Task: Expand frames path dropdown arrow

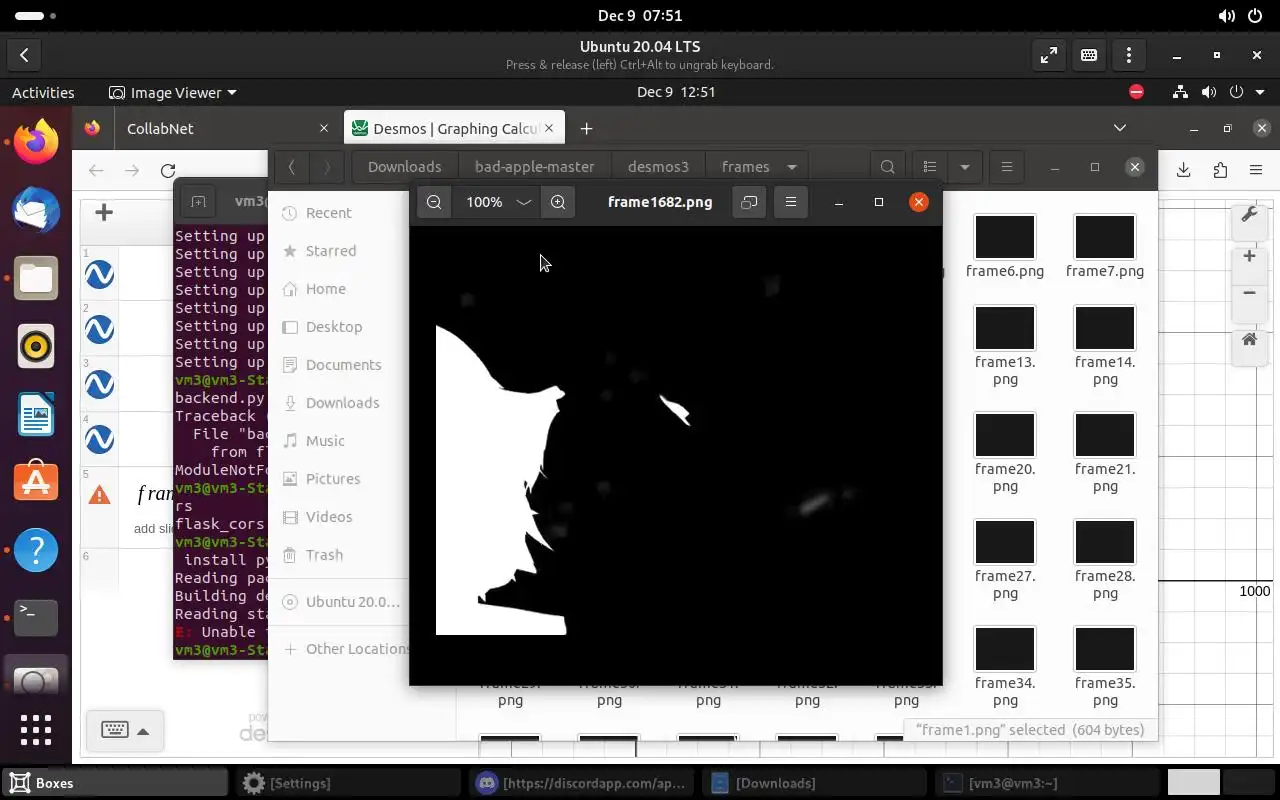Action: [x=792, y=167]
